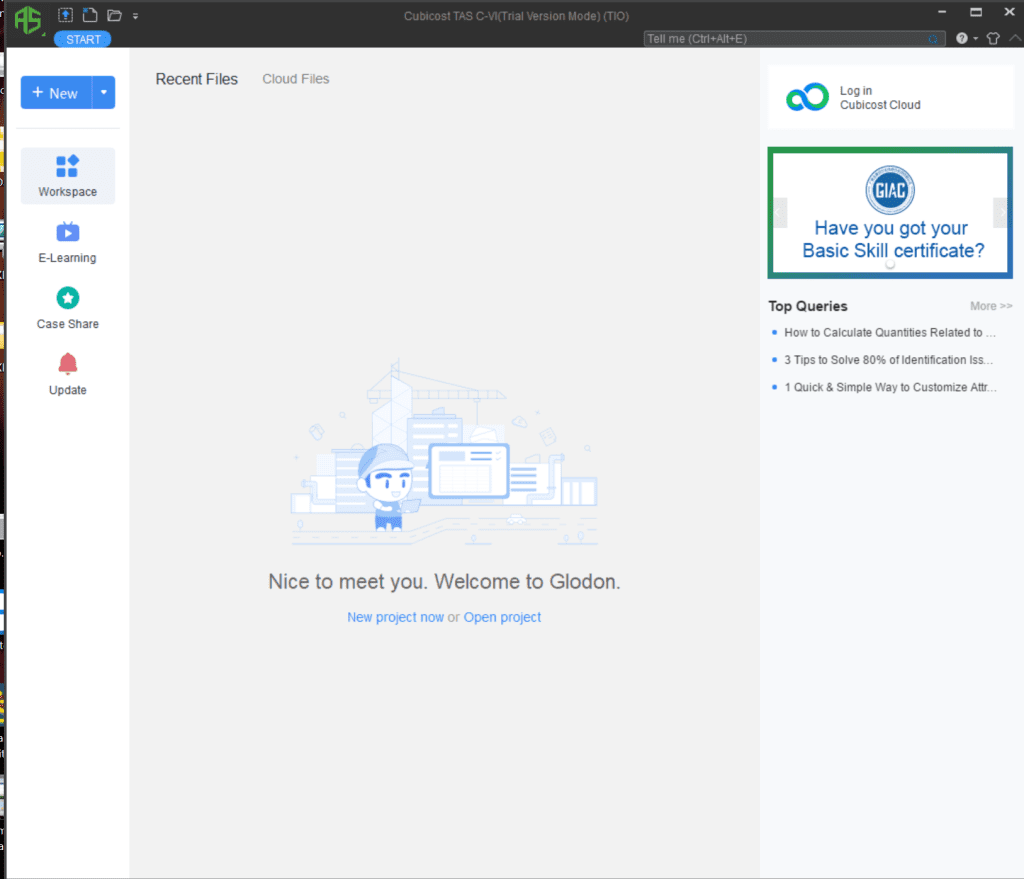Check for Update via bell icon
Viewport: 1024px width, 879px height.
click(68, 374)
